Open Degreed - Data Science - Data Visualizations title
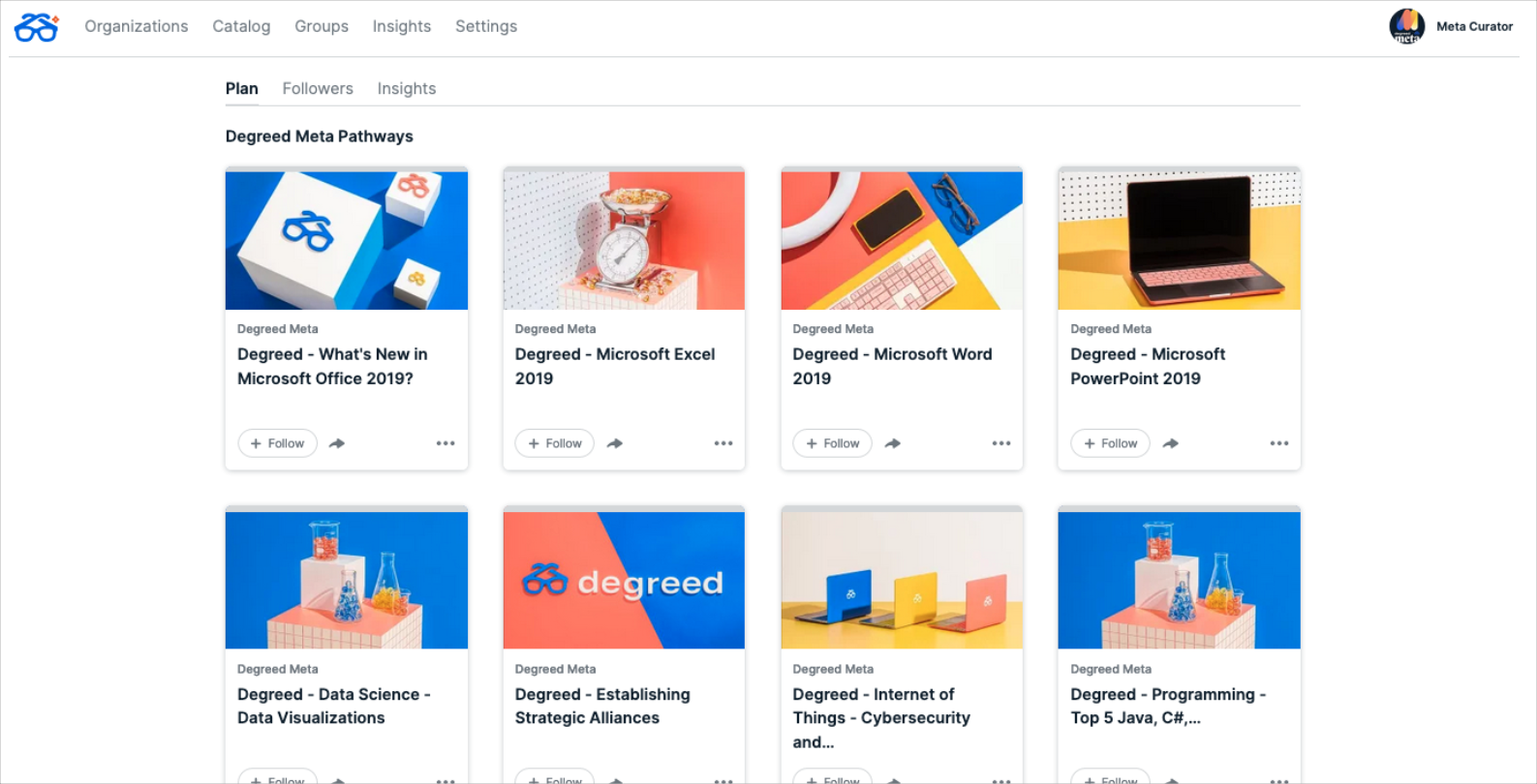Screen dimensions: 1537x784 pyautogui.click(x=334, y=707)
